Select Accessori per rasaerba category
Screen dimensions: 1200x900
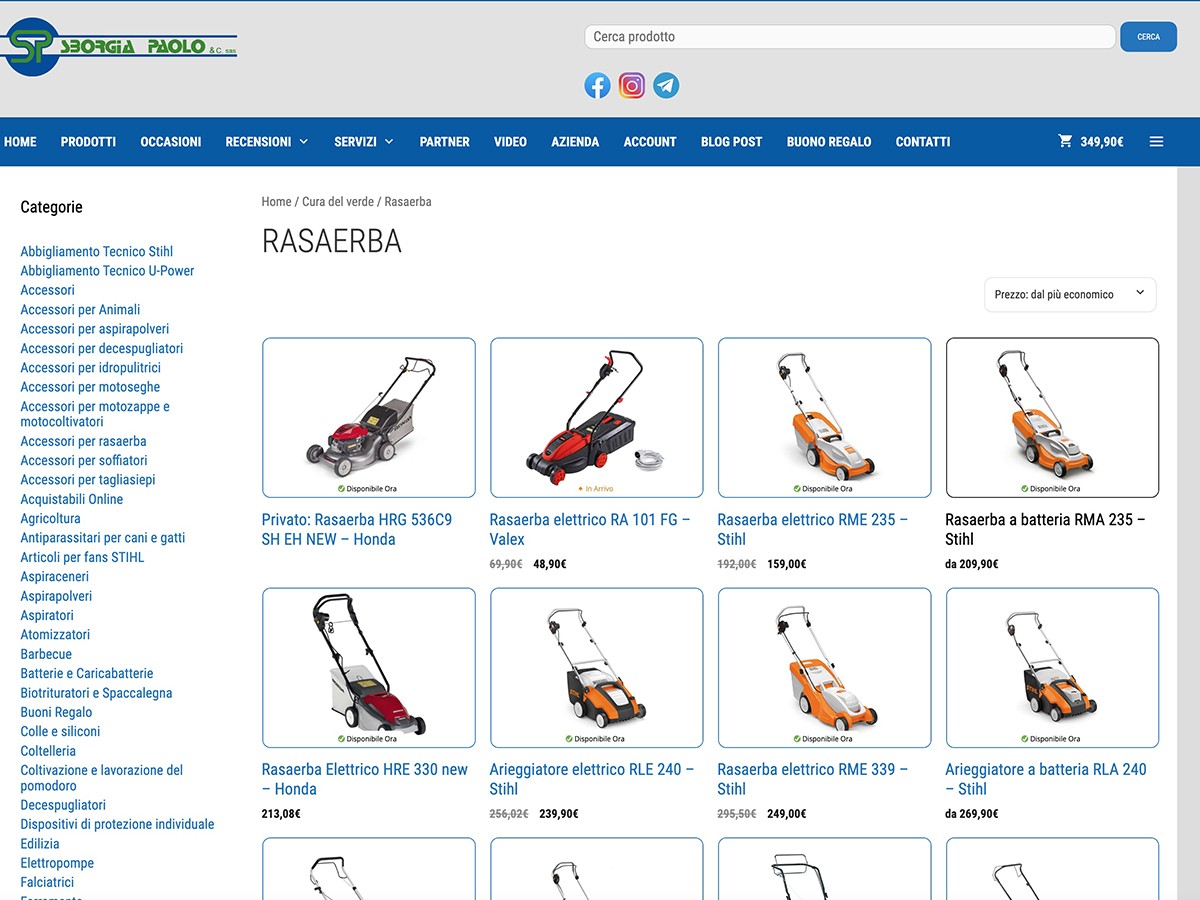(83, 441)
